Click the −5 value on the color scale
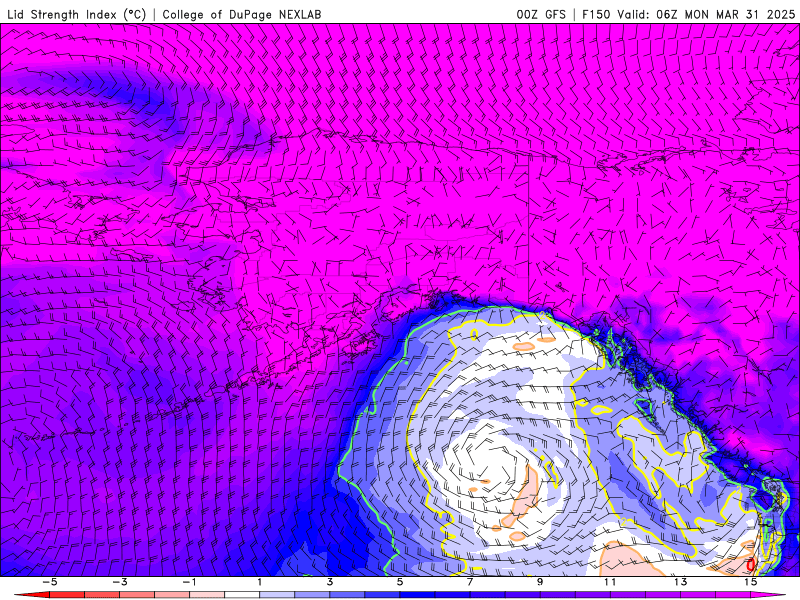This screenshot has width=800, height=600. click(49, 582)
